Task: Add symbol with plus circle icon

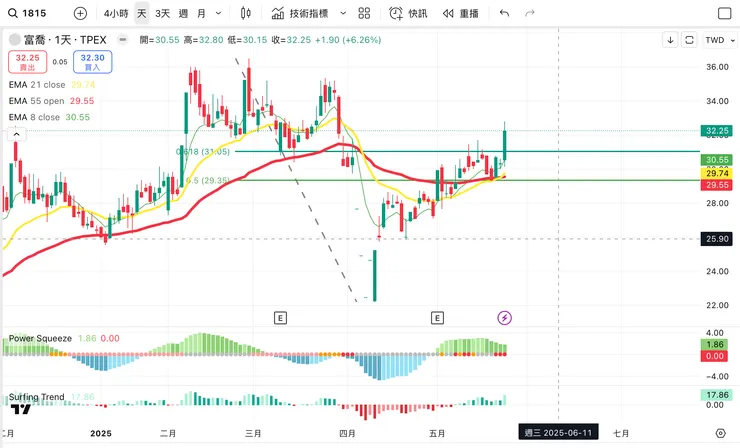Action: point(80,13)
